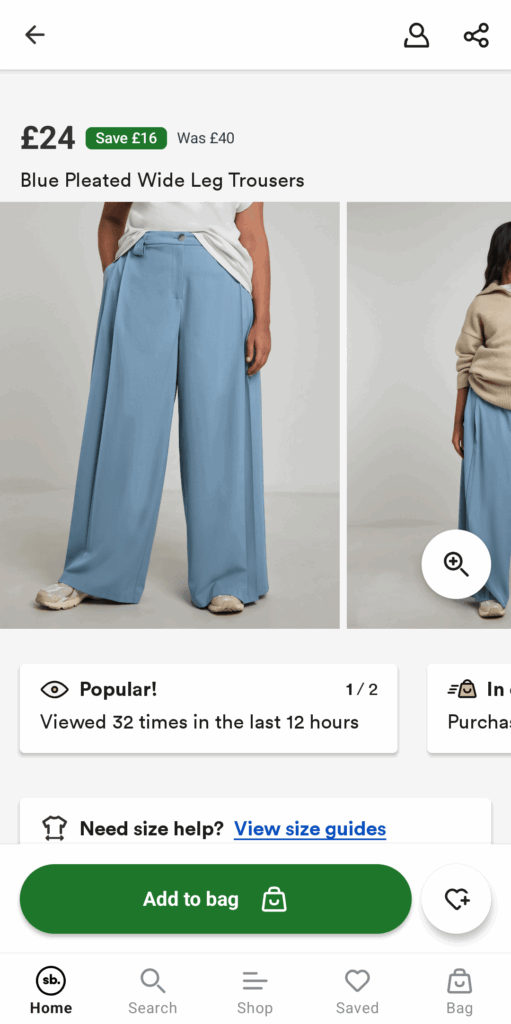Open the account profile icon

tap(416, 35)
